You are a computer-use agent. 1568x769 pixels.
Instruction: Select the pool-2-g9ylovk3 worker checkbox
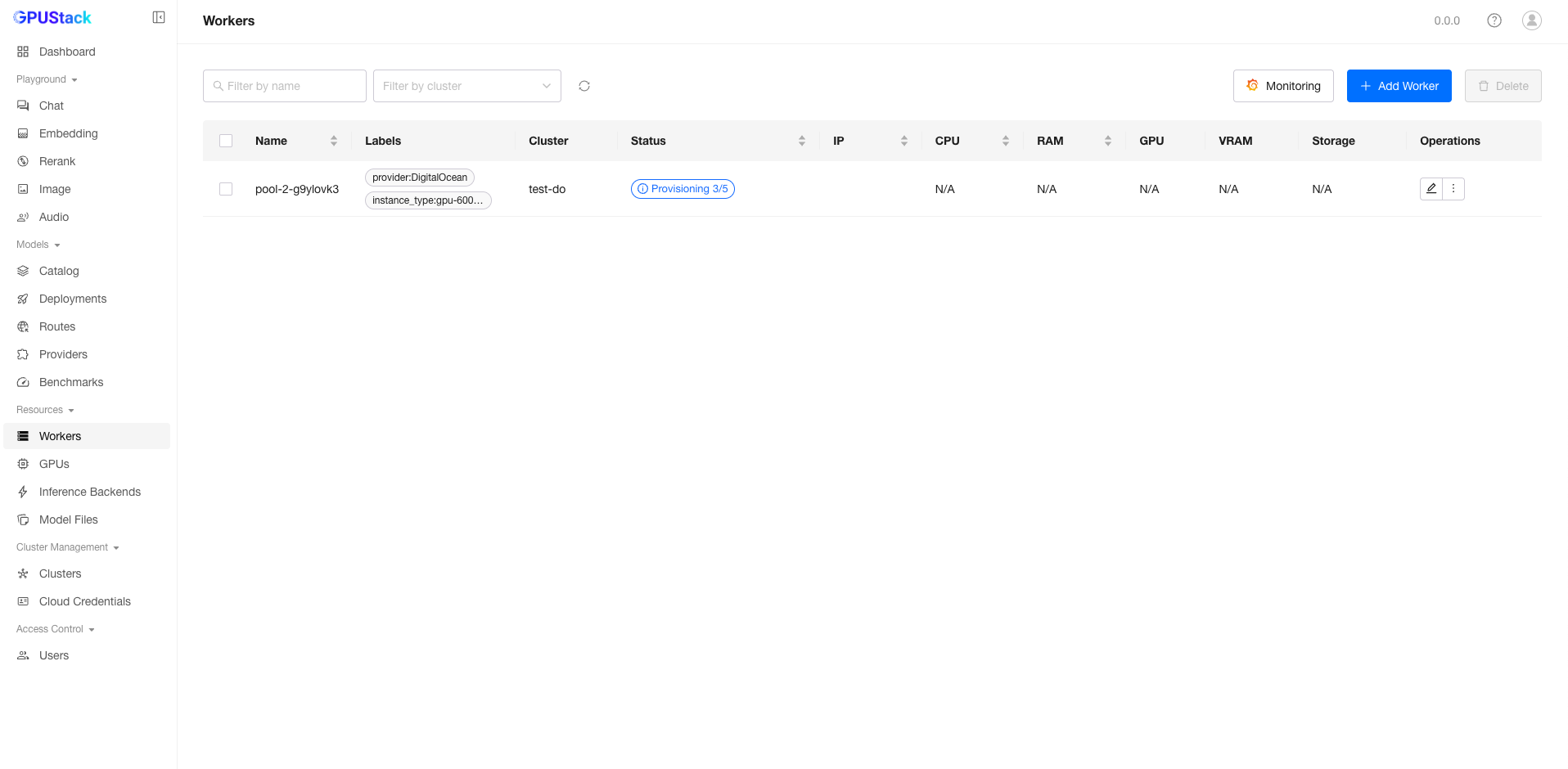pos(226,189)
